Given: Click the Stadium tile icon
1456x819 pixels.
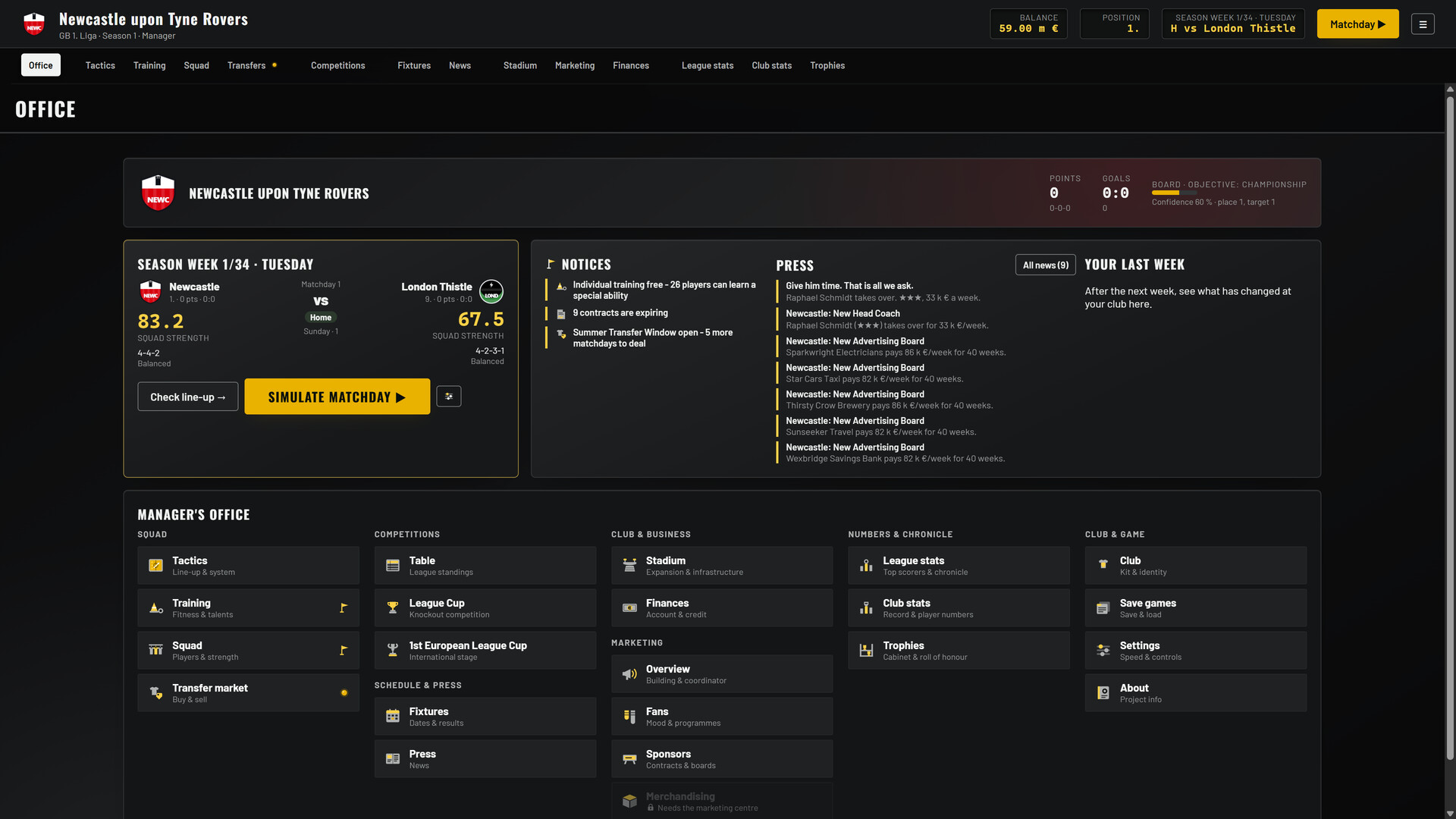Looking at the screenshot, I should 629,566.
